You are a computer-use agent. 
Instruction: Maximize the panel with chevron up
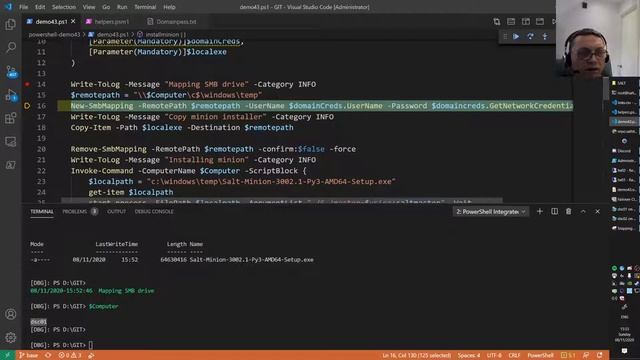coord(583,211)
